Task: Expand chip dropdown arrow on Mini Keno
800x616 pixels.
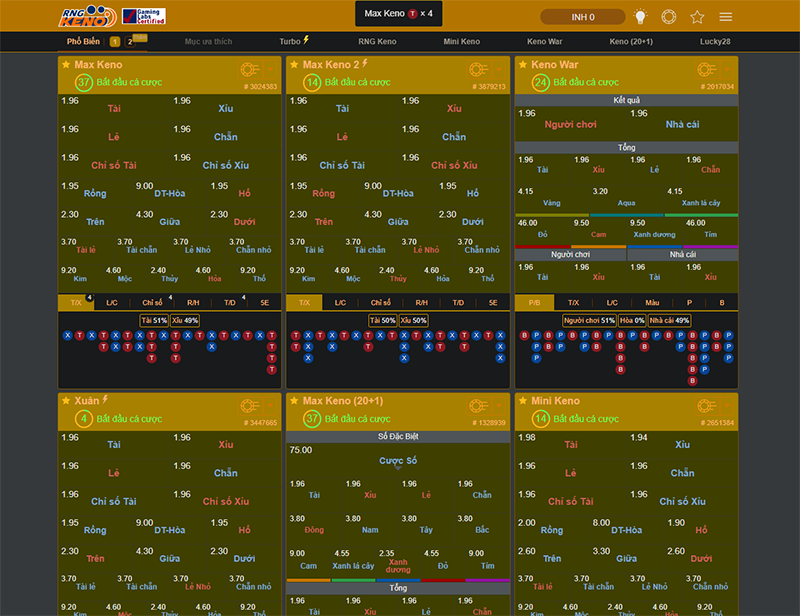Action: pyautogui.click(x=727, y=406)
